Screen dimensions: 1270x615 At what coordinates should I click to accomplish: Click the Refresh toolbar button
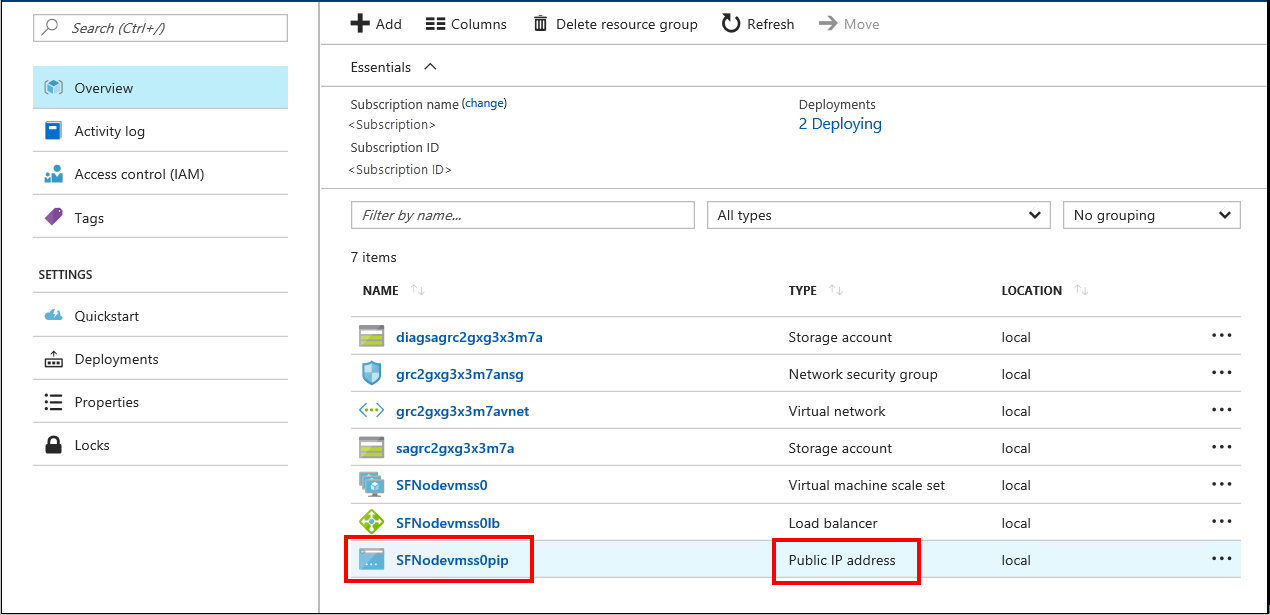click(x=757, y=24)
